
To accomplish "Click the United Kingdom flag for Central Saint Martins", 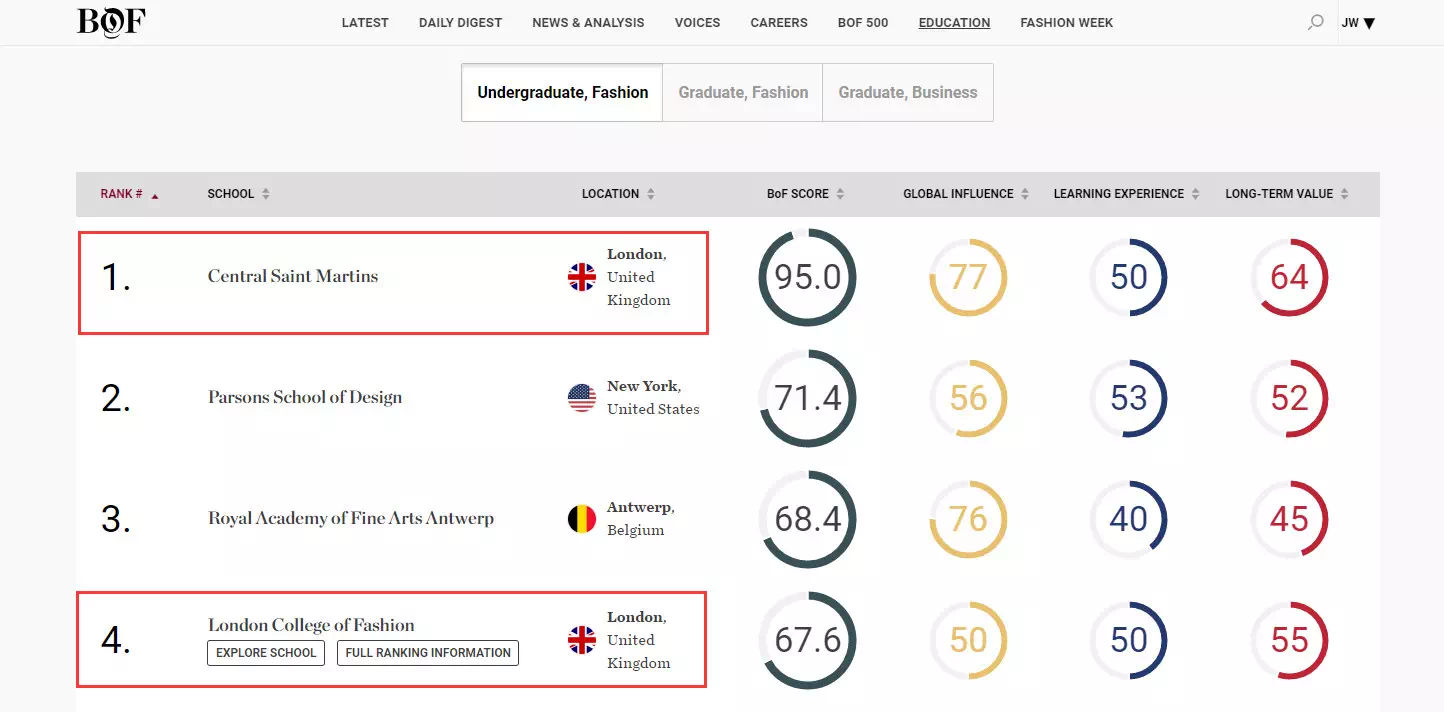I will tap(582, 277).
